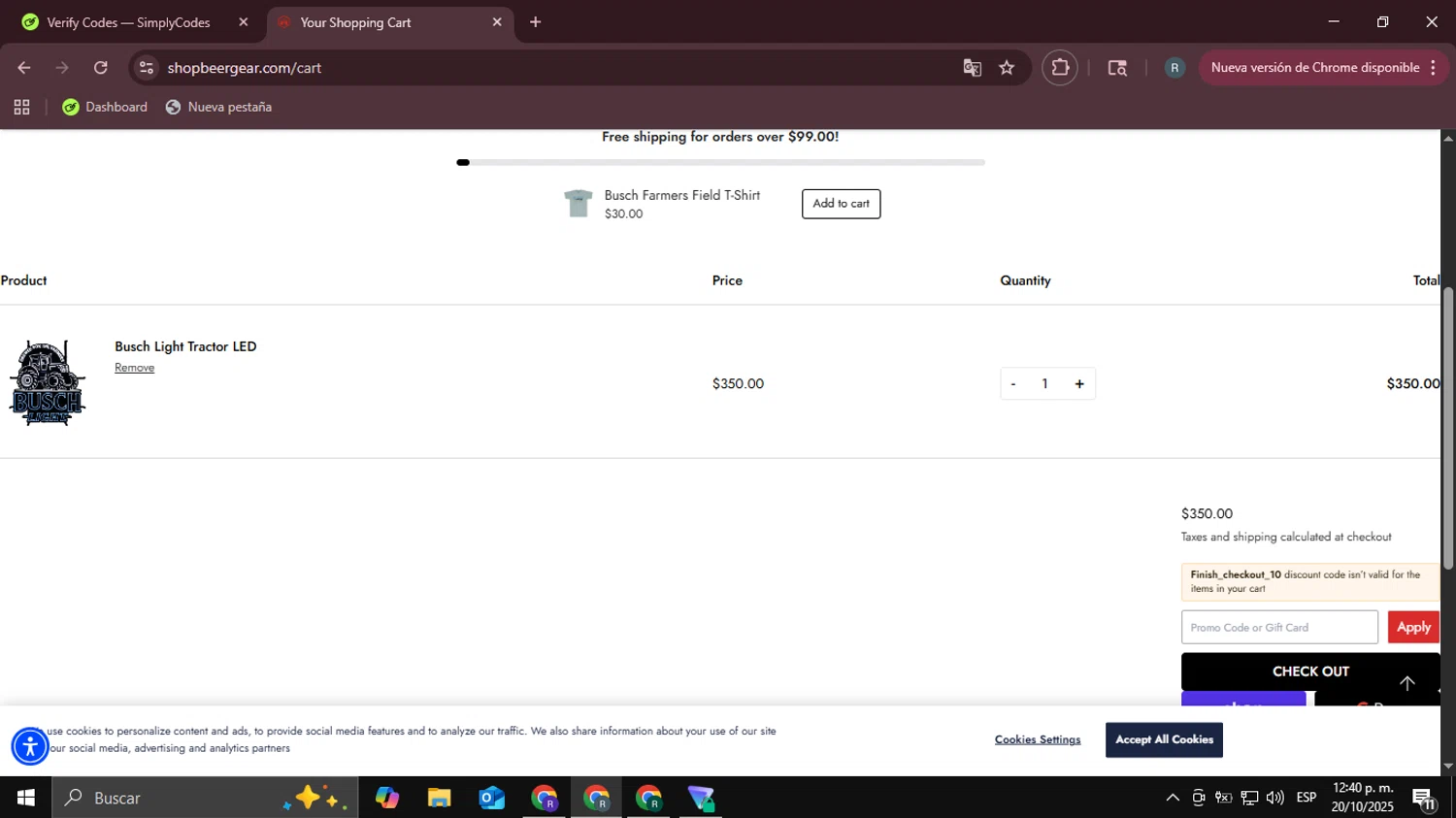Click ESP language indicator
Screen dimensions: 1456x818
pos(1307,798)
